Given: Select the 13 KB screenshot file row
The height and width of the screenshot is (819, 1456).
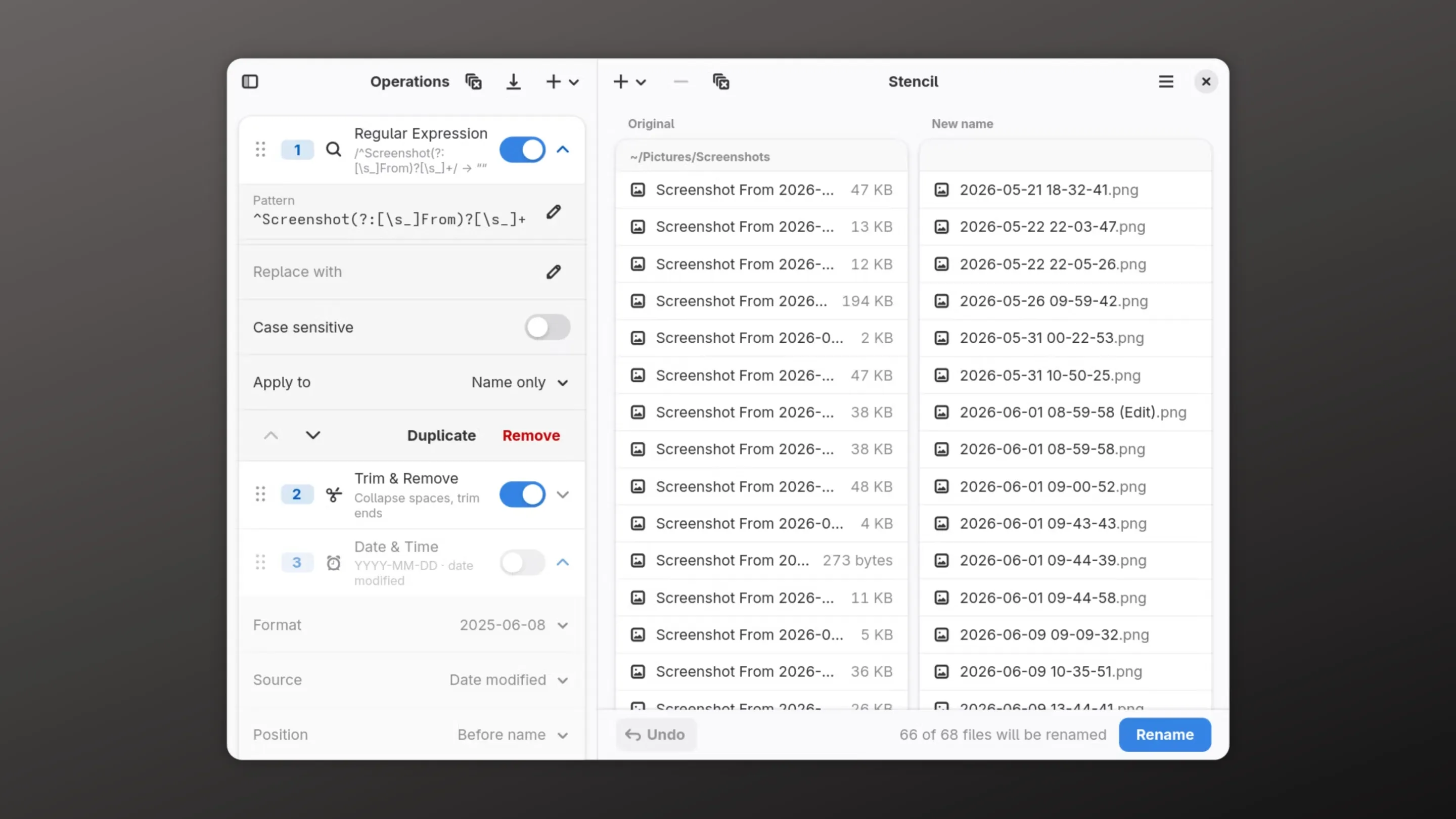Looking at the screenshot, I should 761,226.
